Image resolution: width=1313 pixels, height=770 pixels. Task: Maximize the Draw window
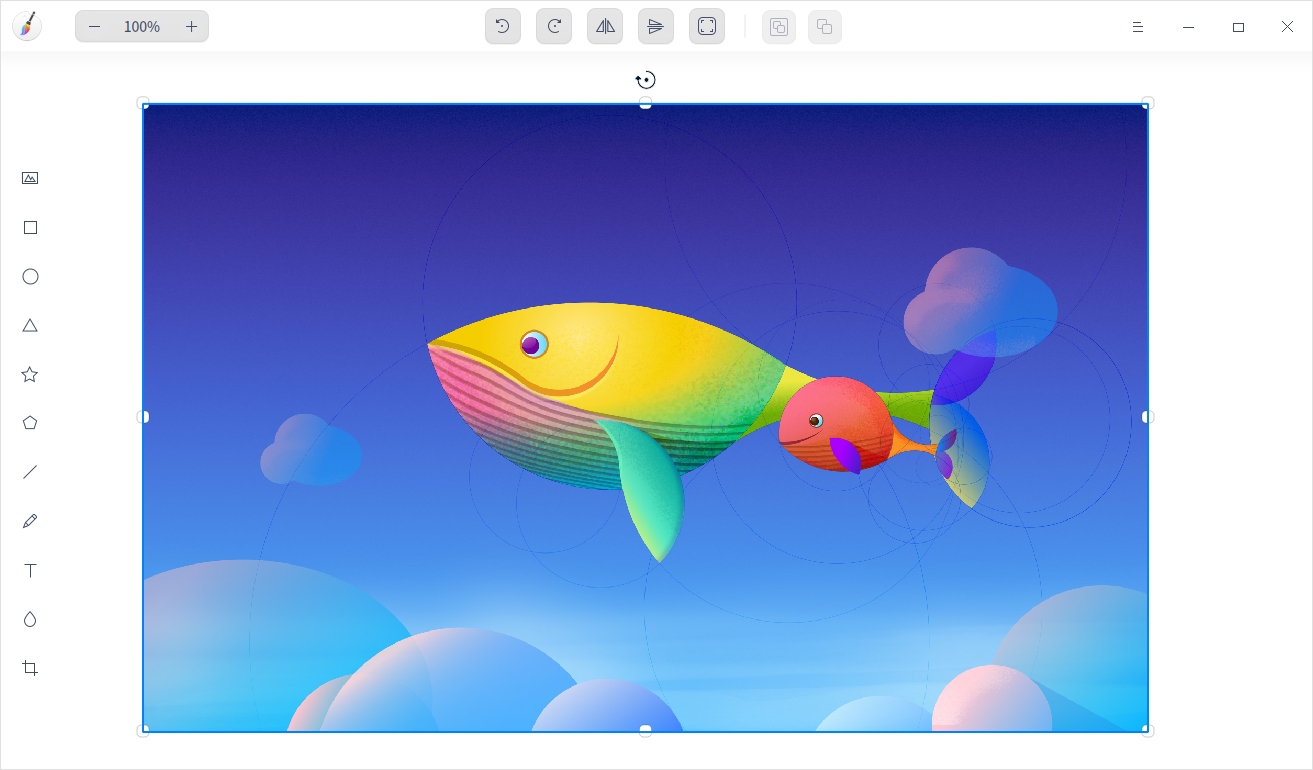pyautogui.click(x=1238, y=27)
